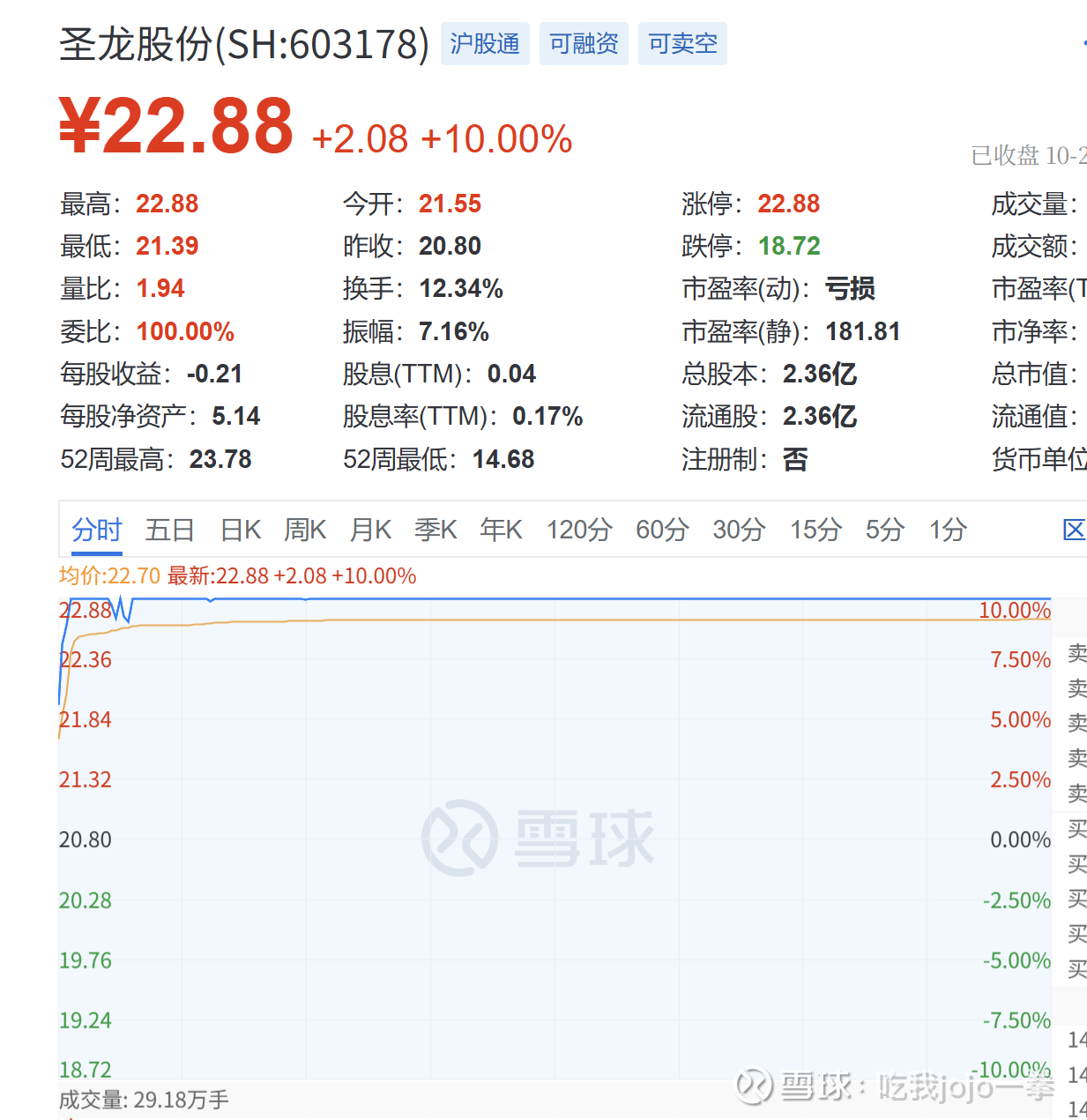The height and width of the screenshot is (1120, 1087).
Task: Click the 总股本 value 2.36亿
Action: point(820,374)
